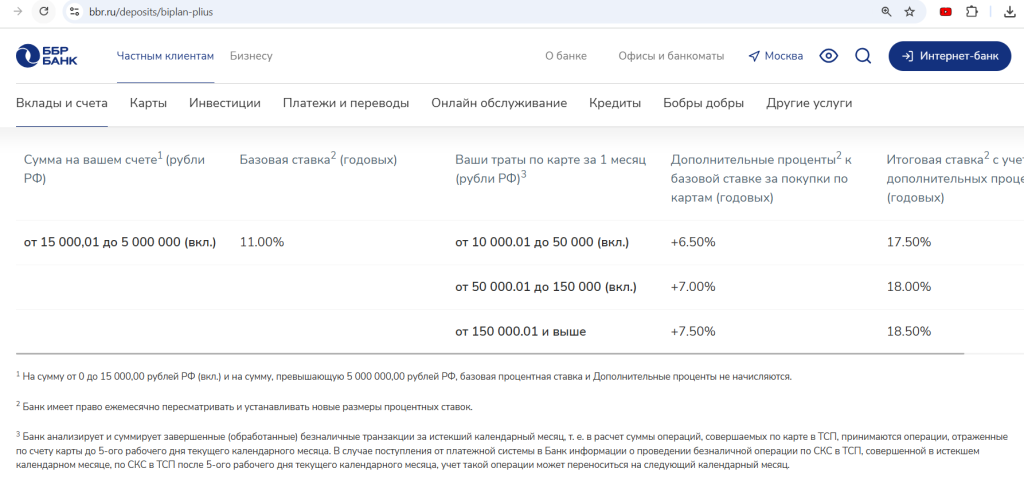Viewport: 1024px width, 480px height.
Task: Click the 18.00% total rate cell
Action: click(x=908, y=287)
